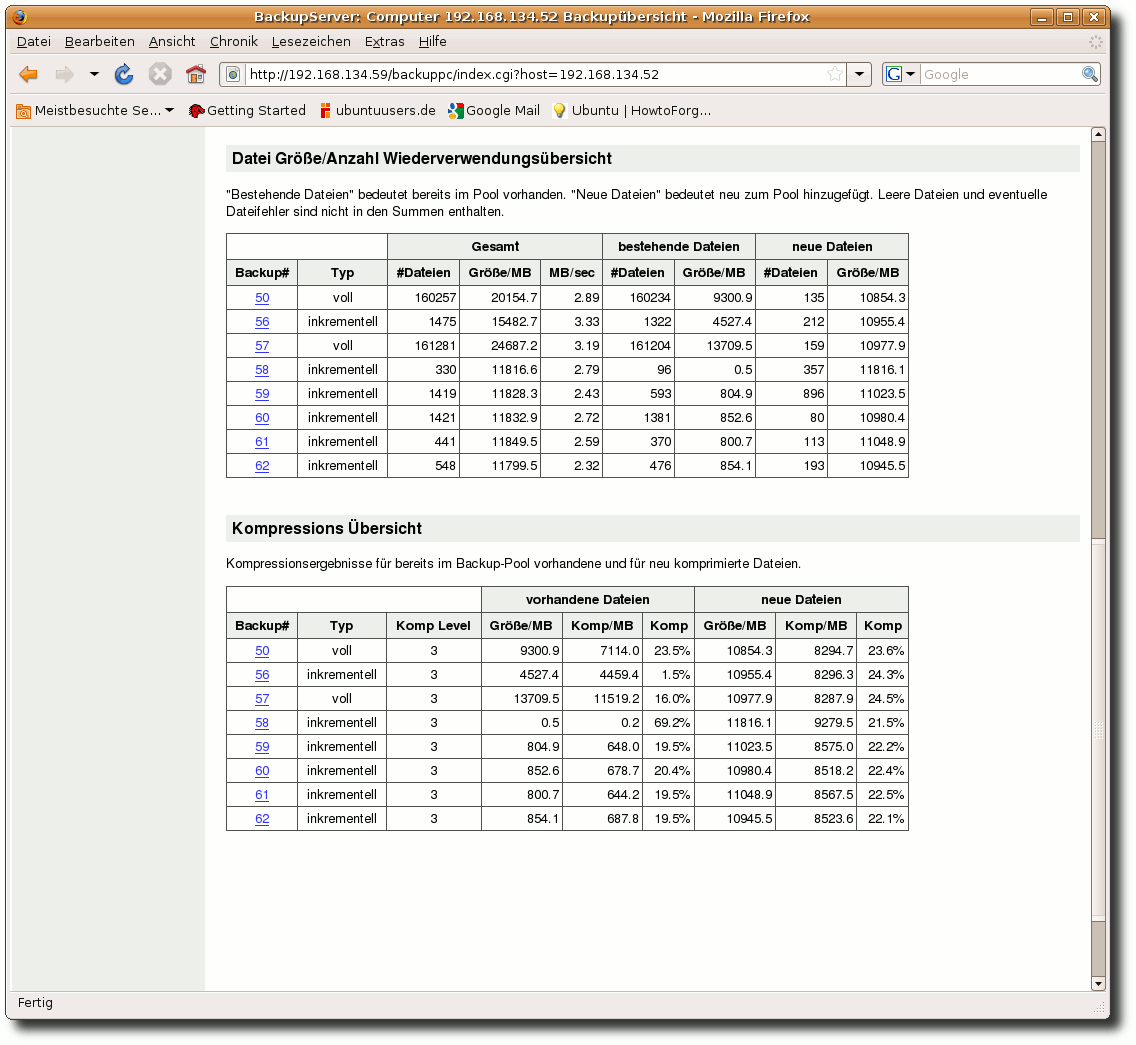Open backup 50 in the Wiederverwendungsübersicht table

(x=262, y=298)
